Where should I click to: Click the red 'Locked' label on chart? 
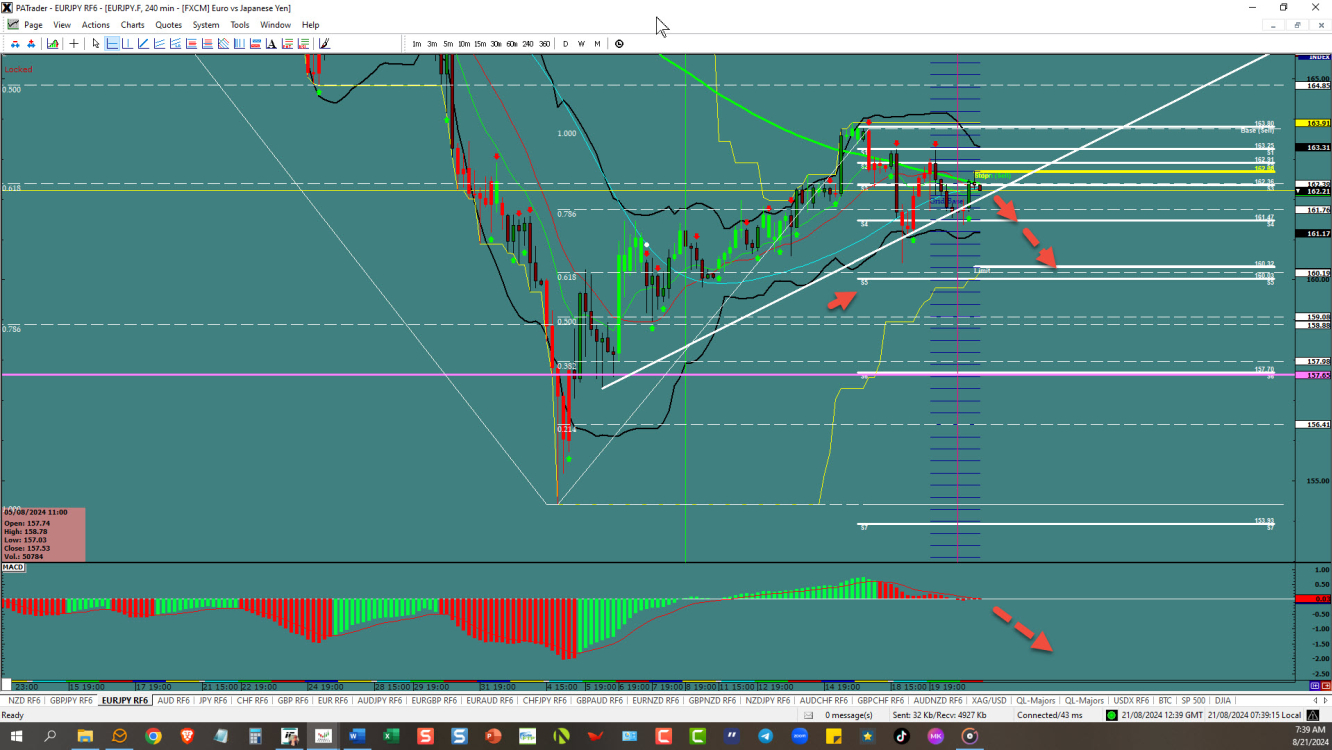pos(18,70)
